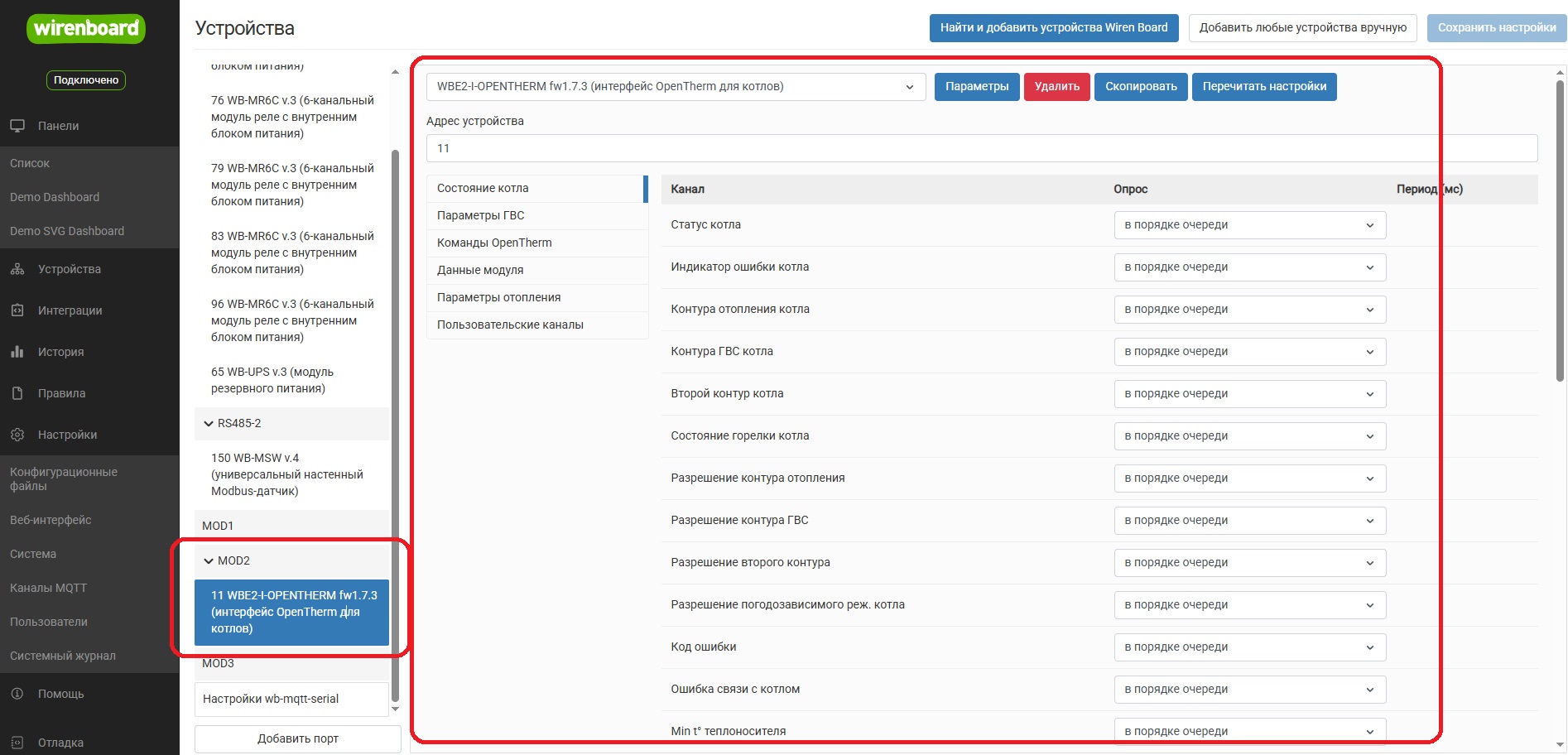Click Добавить любые устройства вручную button
The image size is (1568, 755).
point(1303,27)
